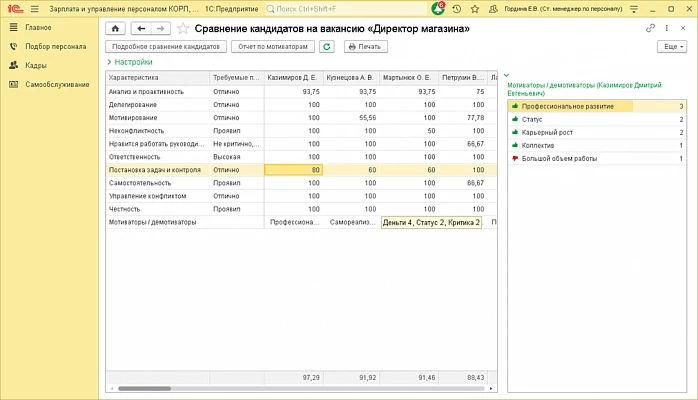
Task: Click thumbs-up icon for Статус
Action: [515, 119]
